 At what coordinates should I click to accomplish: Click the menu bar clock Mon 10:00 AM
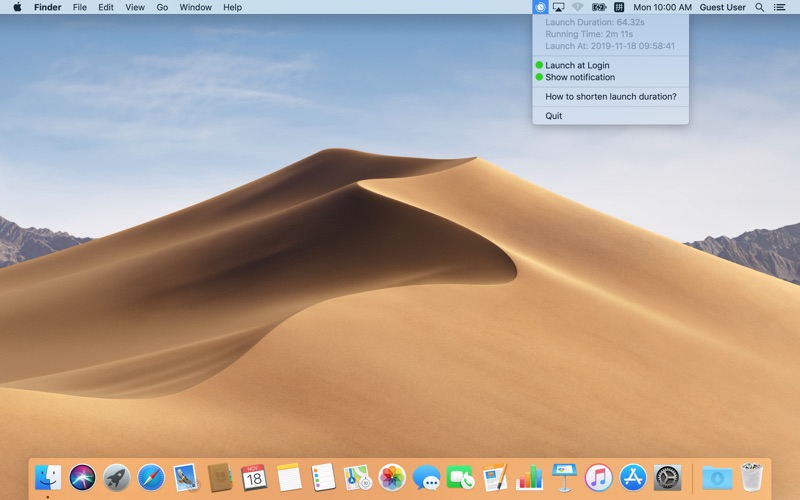(662, 7)
